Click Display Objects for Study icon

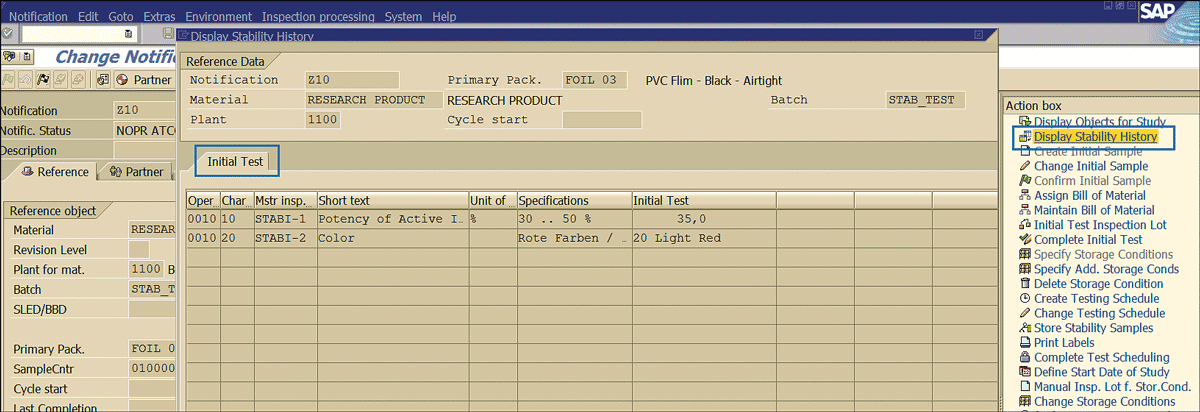(x=1025, y=122)
